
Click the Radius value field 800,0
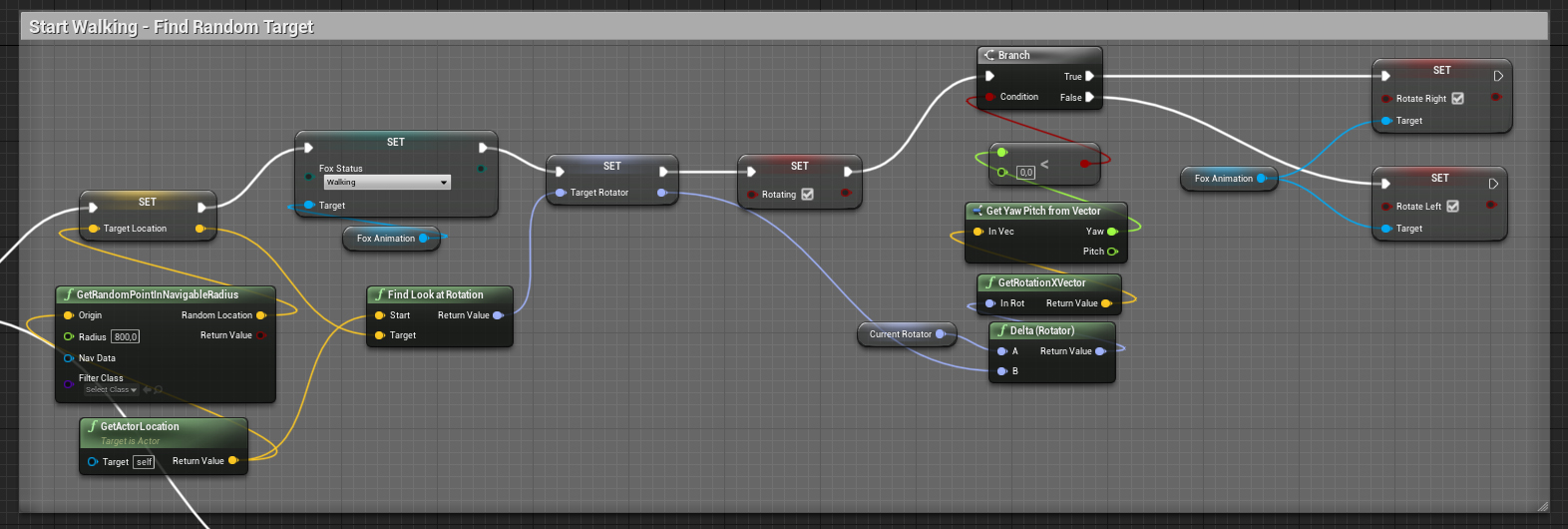click(126, 337)
